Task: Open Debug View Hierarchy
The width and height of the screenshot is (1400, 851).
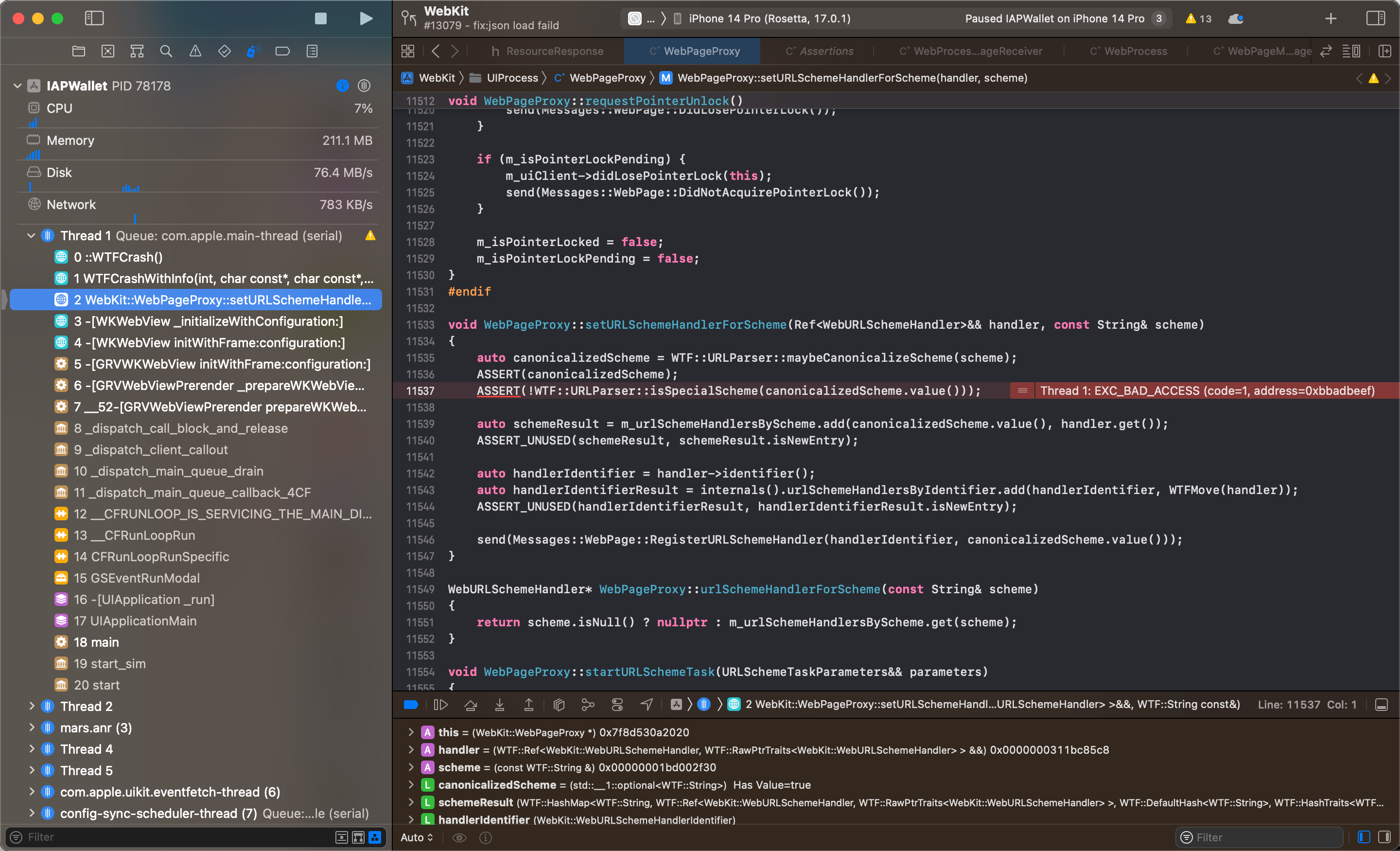Action: click(559, 704)
